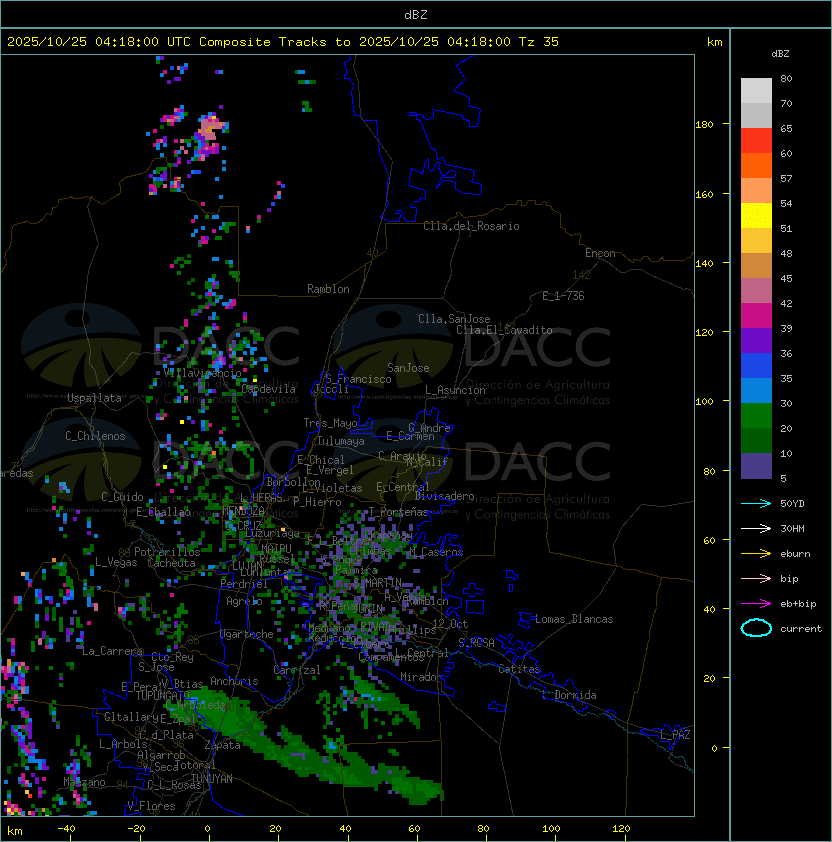The height and width of the screenshot is (842, 832).
Task: Click the magenta eb+bip arrow legend icon
Action: [x=756, y=604]
